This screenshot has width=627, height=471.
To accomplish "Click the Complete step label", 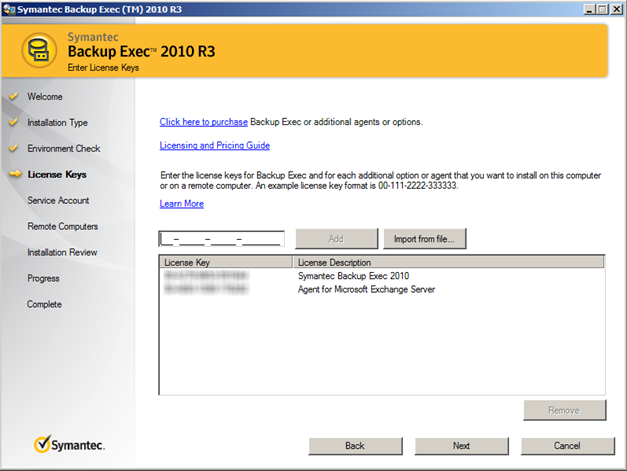I will [44, 304].
